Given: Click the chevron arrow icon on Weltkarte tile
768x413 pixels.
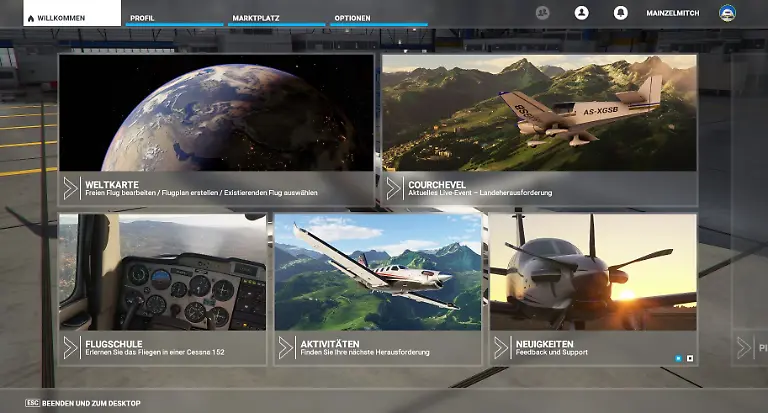Looking at the screenshot, I should click(71, 188).
